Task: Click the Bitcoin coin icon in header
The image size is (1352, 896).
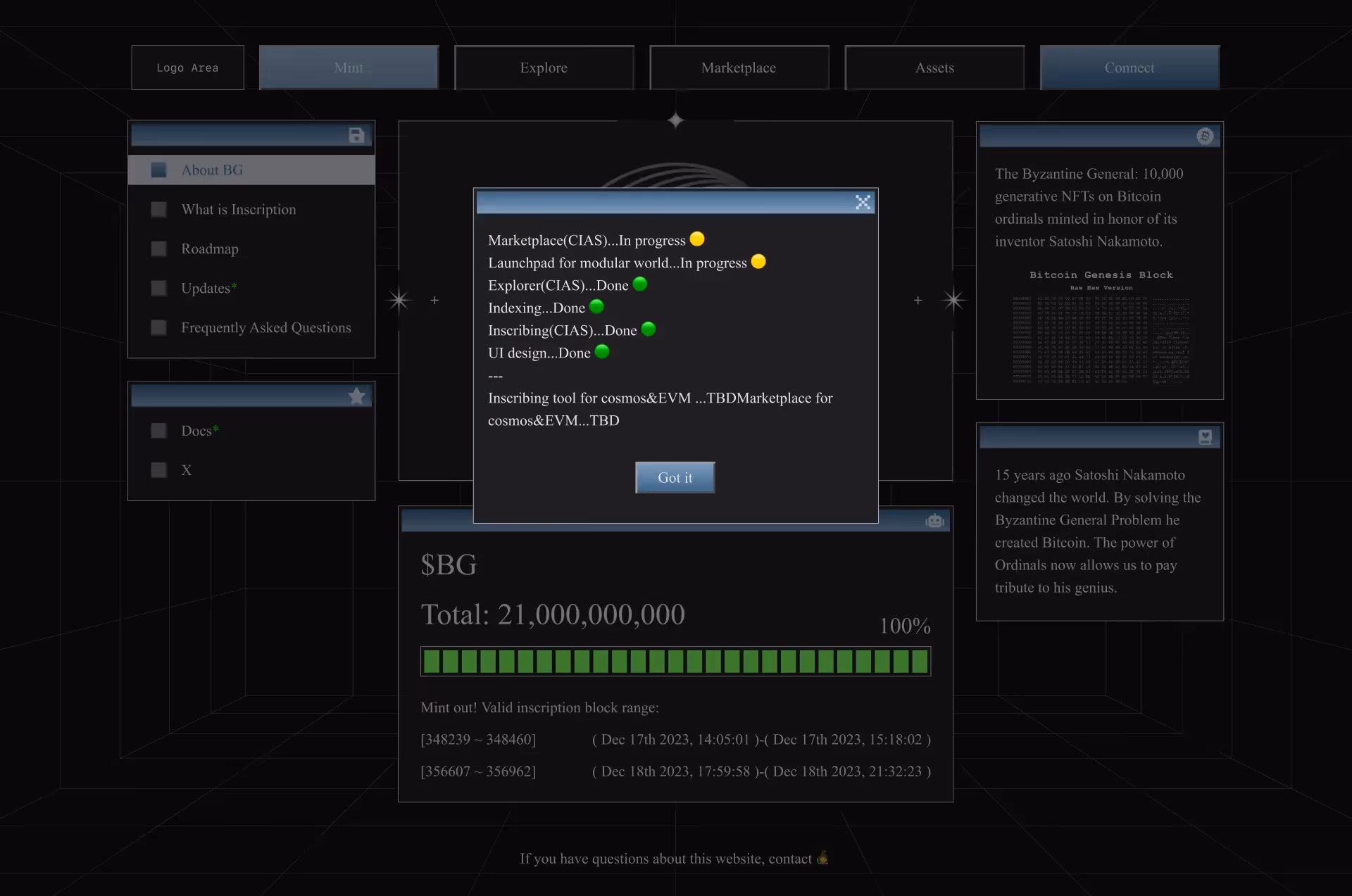Action: [1205, 136]
